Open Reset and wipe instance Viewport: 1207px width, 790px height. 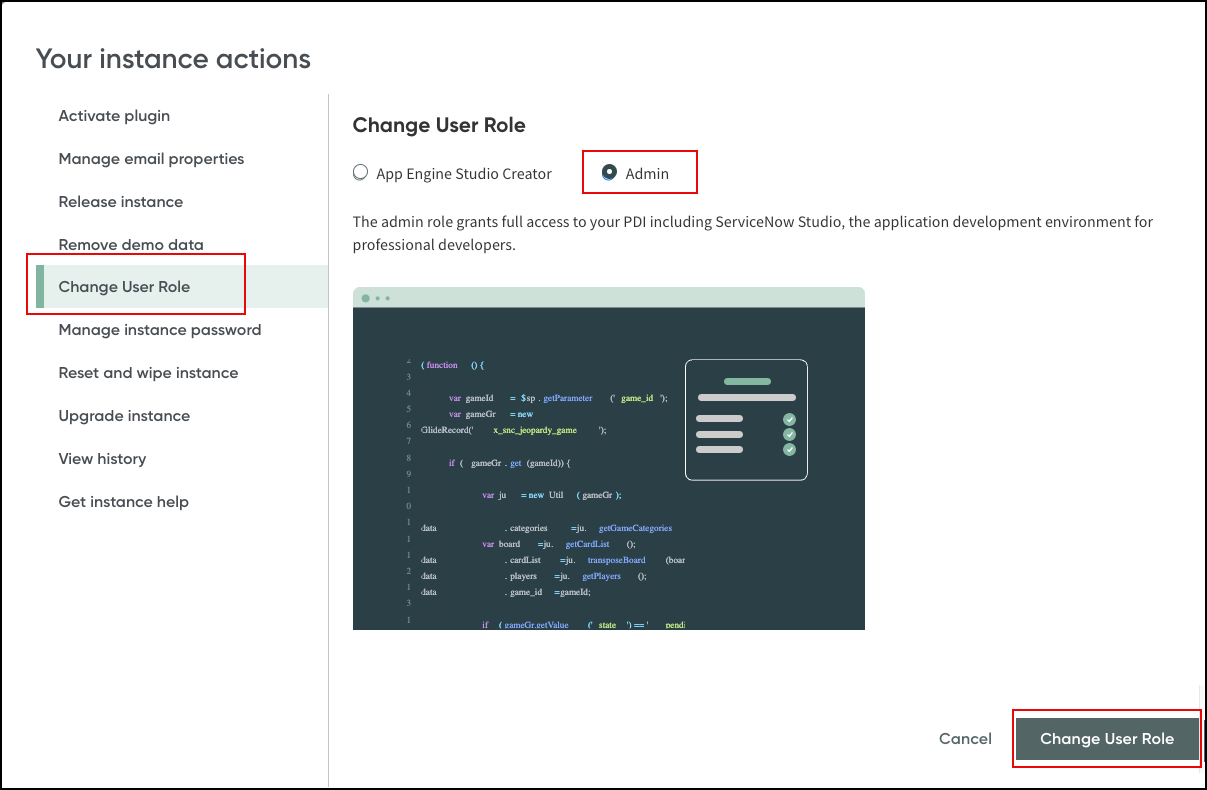point(148,373)
